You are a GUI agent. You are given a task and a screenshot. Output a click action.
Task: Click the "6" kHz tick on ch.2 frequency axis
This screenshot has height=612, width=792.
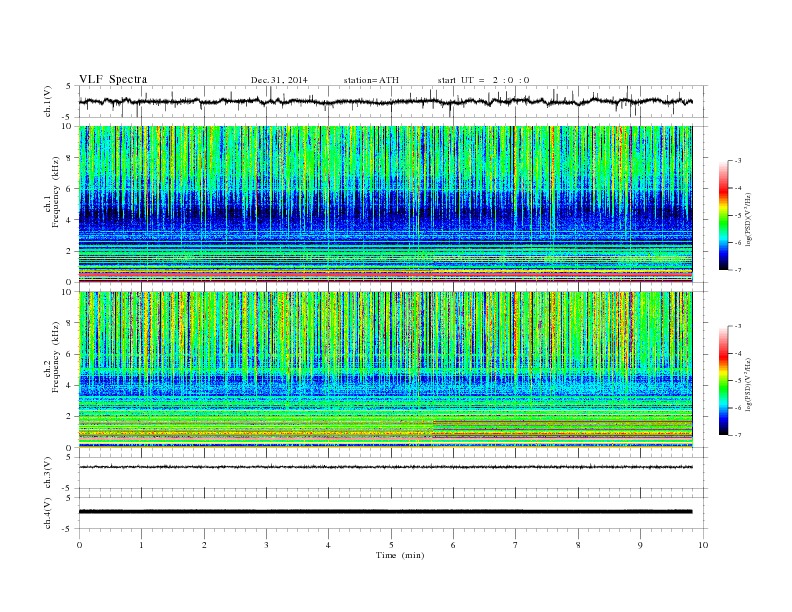point(69,354)
